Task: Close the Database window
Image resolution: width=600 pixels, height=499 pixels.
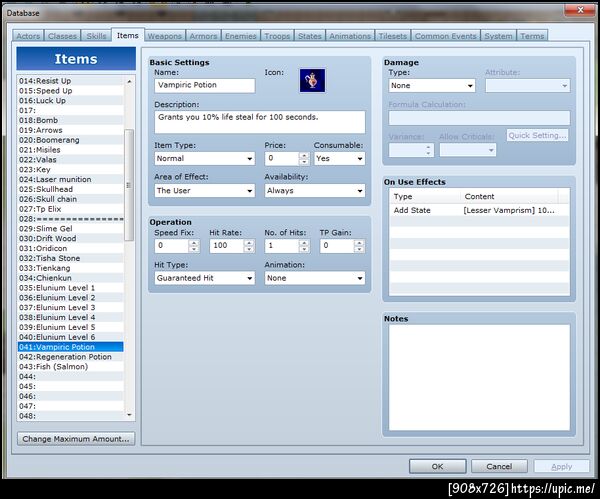Action: click(x=580, y=10)
